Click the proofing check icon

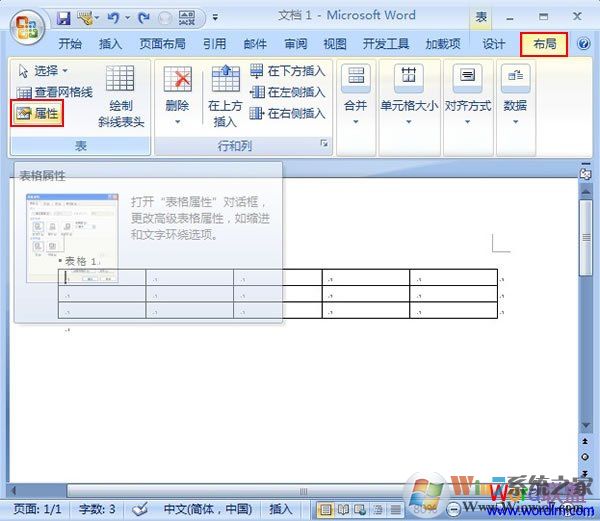click(140, 509)
